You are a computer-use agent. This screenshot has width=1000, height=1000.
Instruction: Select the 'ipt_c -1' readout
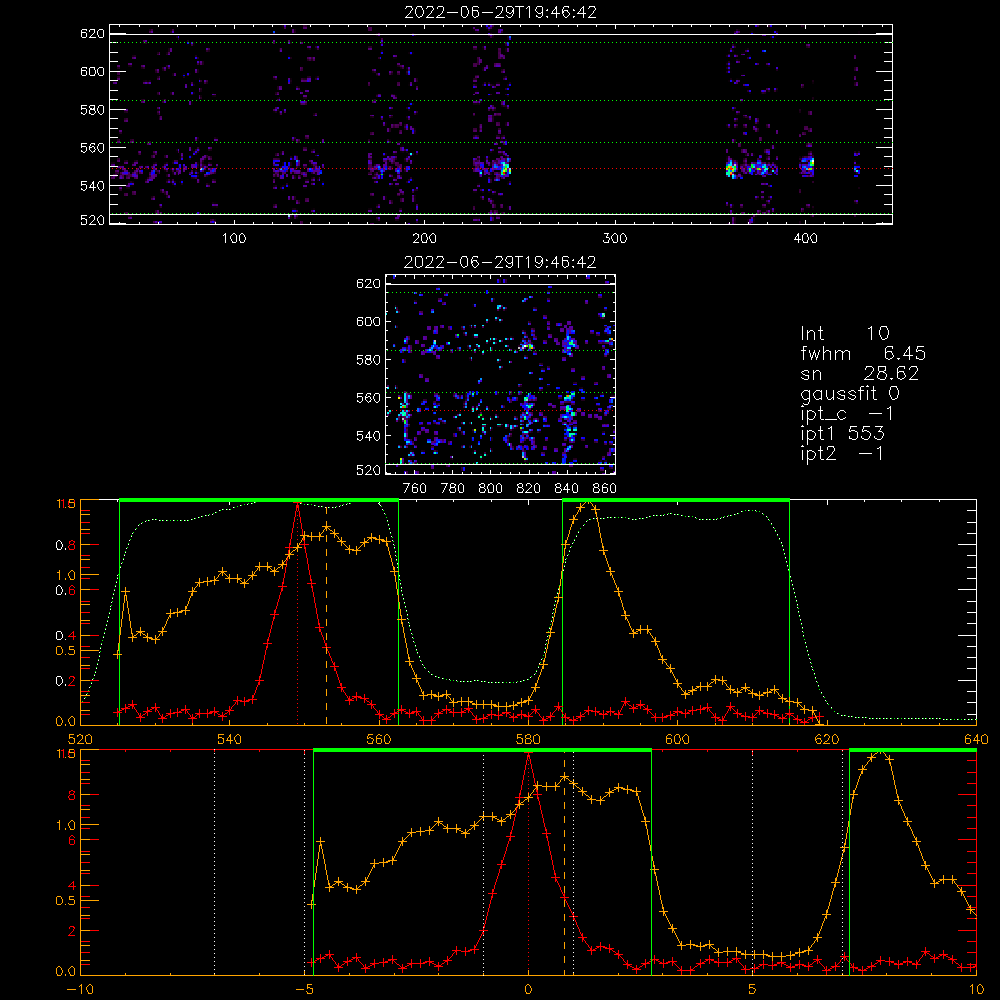coord(848,414)
